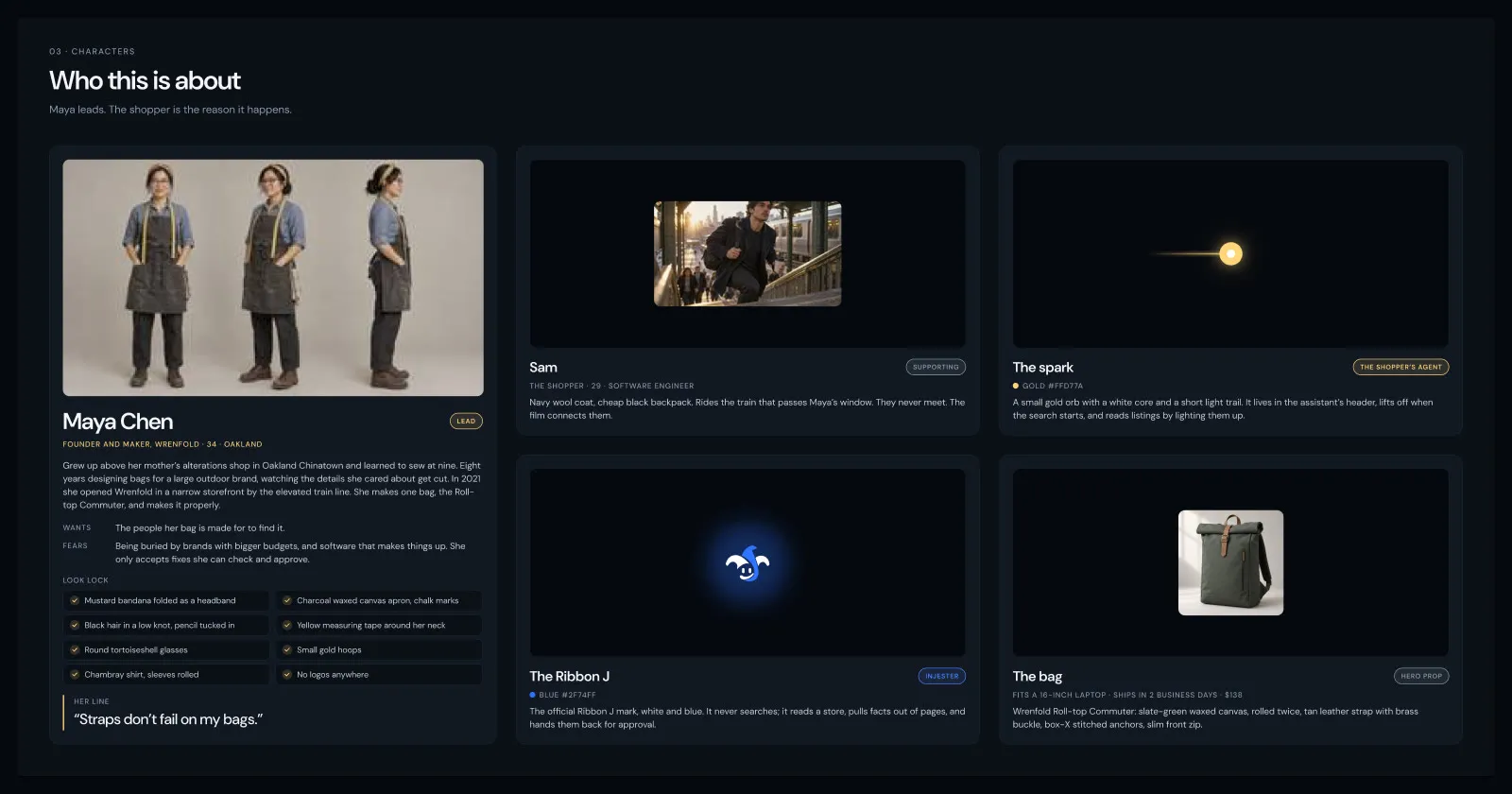Viewport: 1512px width, 794px height.
Task: Click the 'FEARS' label
Action: (76, 546)
